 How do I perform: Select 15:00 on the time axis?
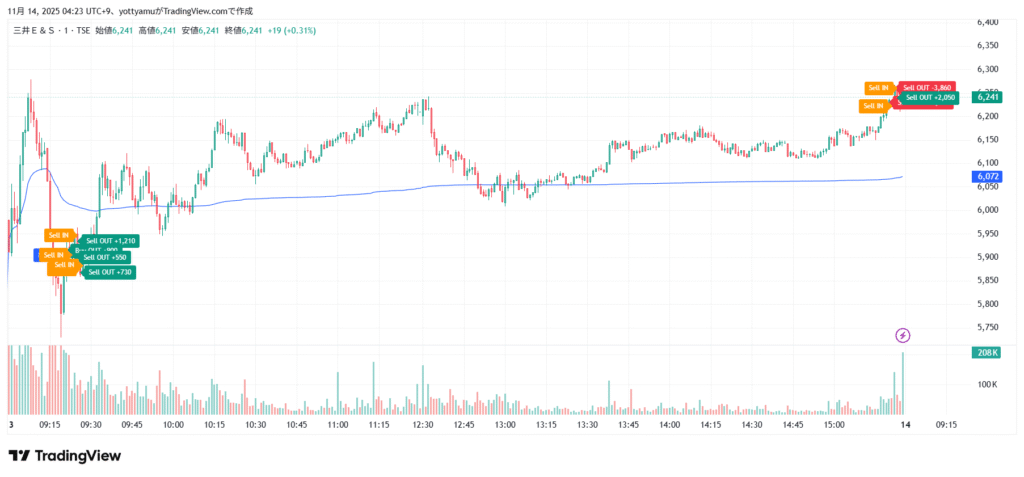(x=834, y=425)
